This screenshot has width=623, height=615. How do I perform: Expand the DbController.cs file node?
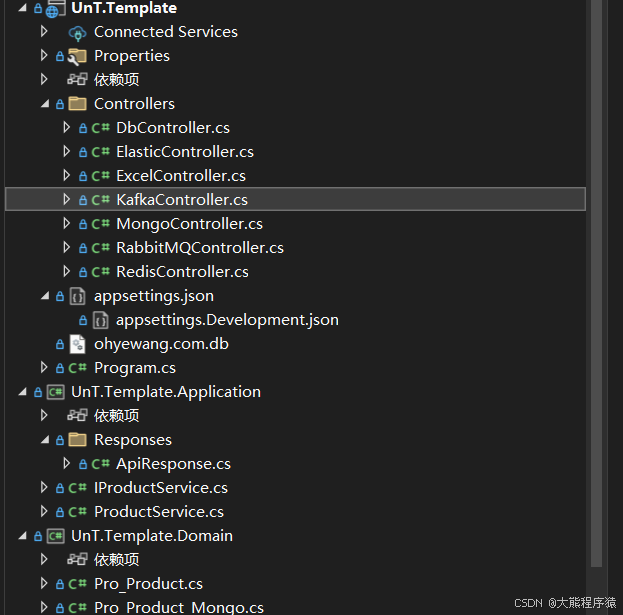coord(67,128)
